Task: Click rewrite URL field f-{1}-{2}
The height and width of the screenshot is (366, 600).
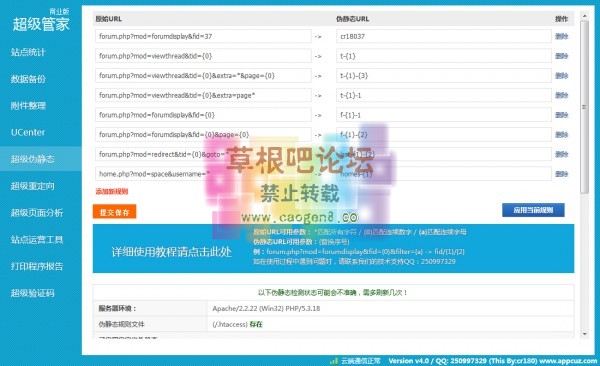Action: pos(444,135)
